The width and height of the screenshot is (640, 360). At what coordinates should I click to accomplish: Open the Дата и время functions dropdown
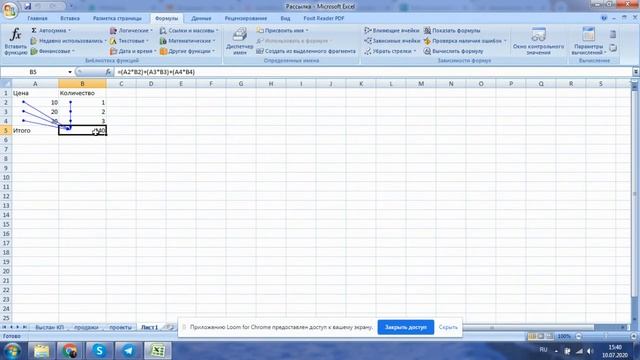[x=133, y=51]
